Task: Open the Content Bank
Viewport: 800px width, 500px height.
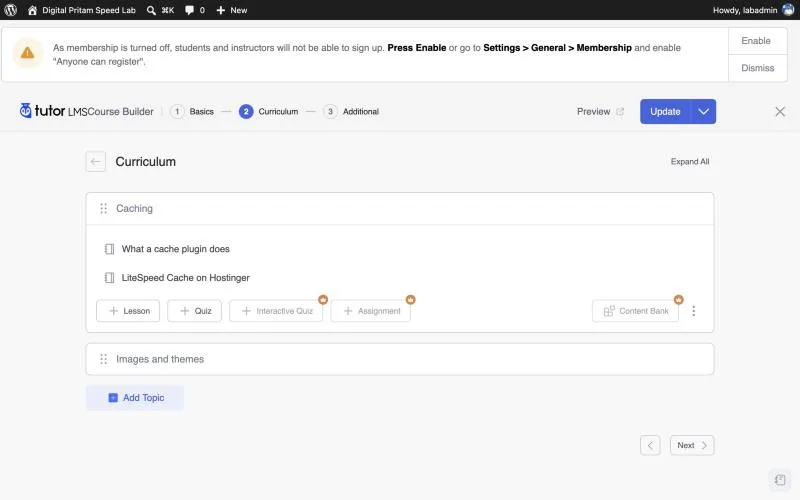Action: coord(635,311)
